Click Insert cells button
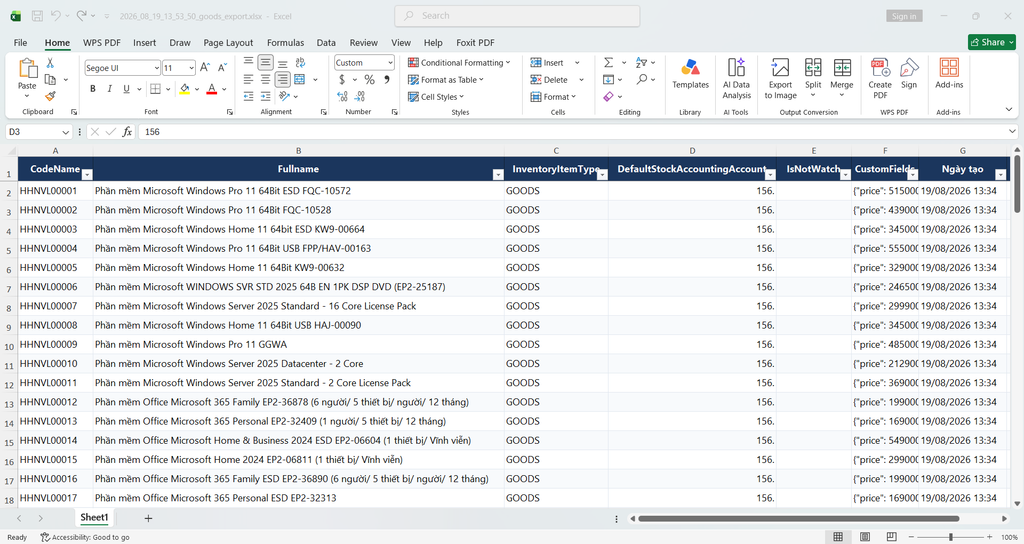The width and height of the screenshot is (1024, 544). 547,63
